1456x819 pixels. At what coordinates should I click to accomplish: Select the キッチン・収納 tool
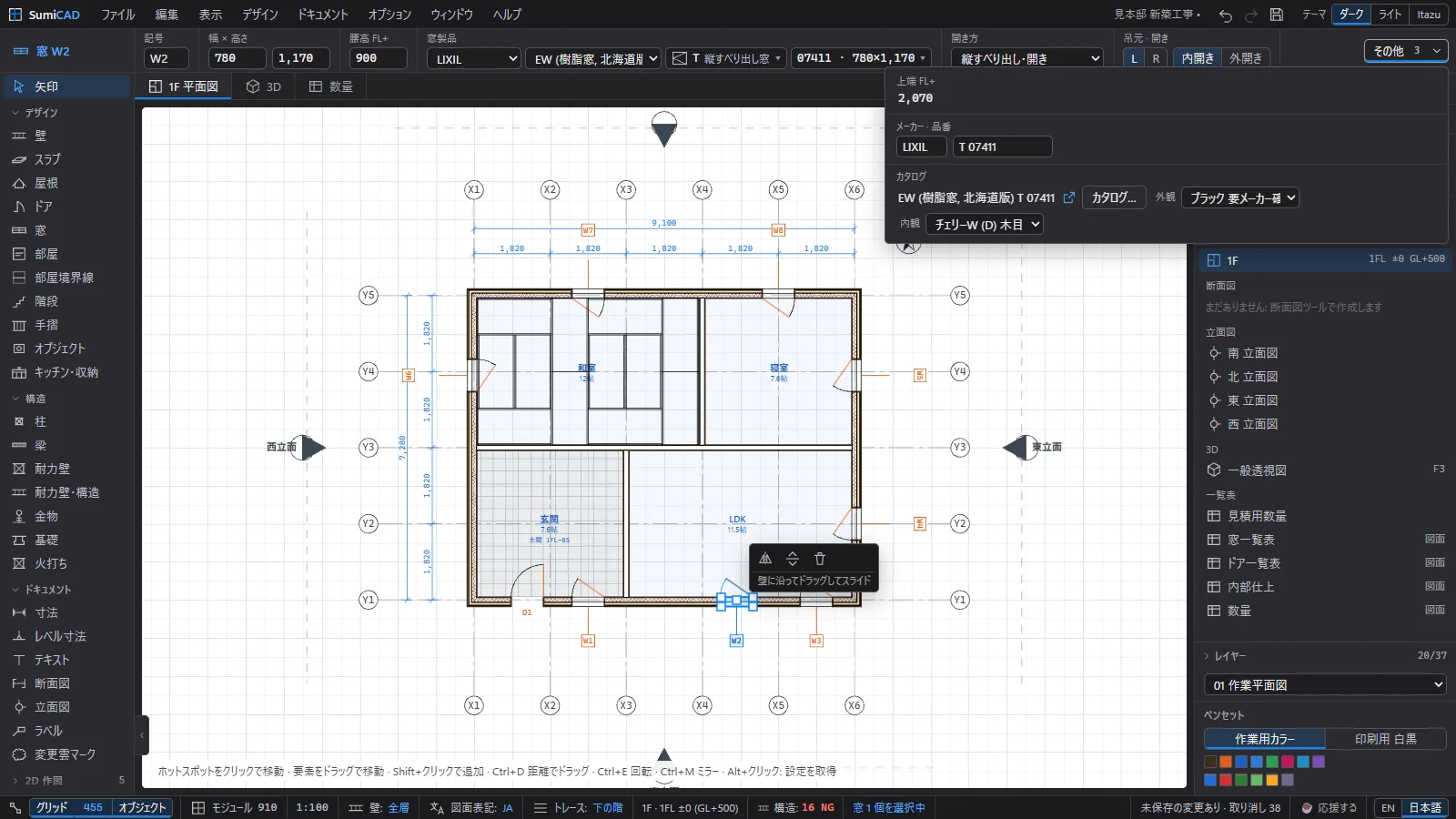tap(66, 372)
